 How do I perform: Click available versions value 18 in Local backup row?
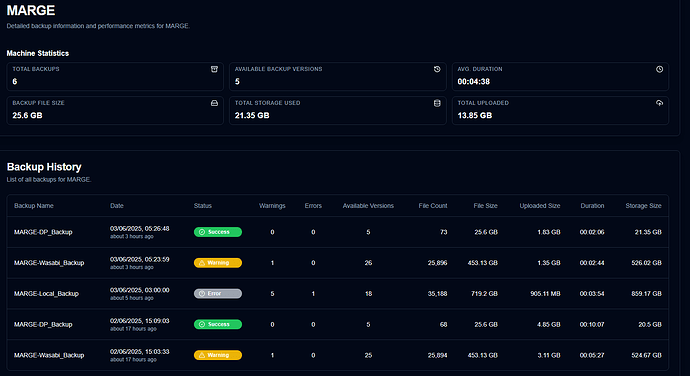point(368,294)
